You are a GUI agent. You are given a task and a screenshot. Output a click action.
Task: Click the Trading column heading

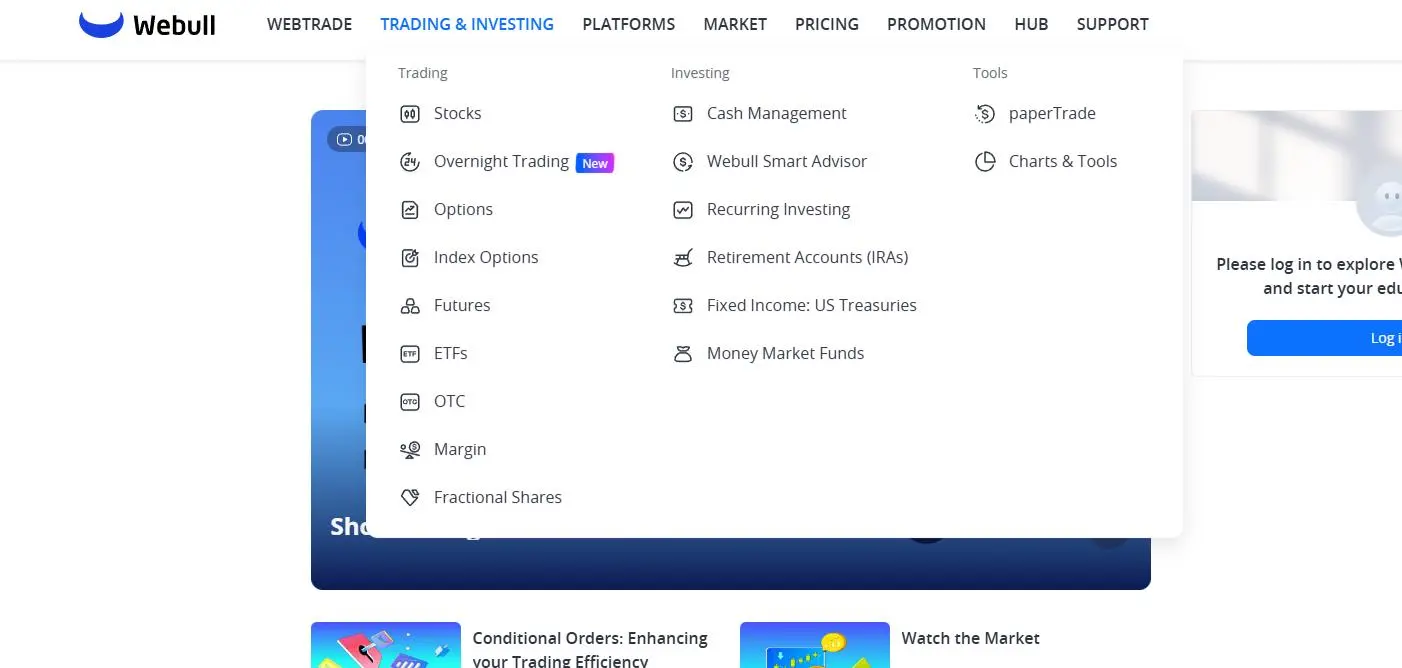[x=423, y=73]
